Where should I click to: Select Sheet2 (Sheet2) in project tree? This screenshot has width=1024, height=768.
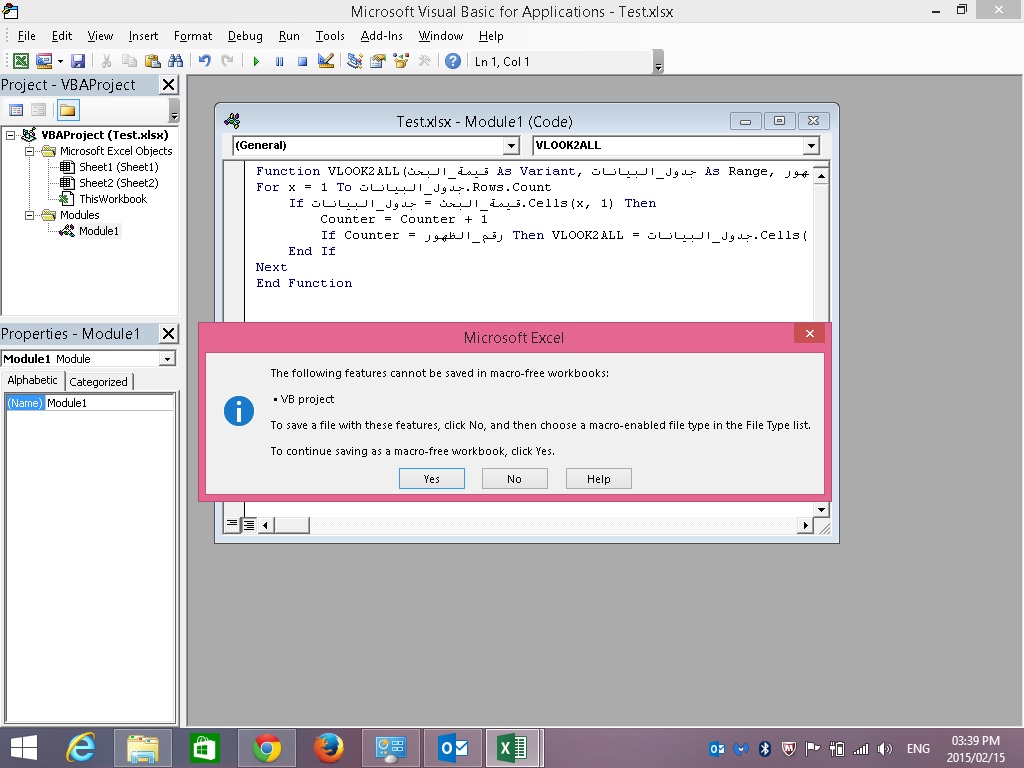click(x=118, y=183)
